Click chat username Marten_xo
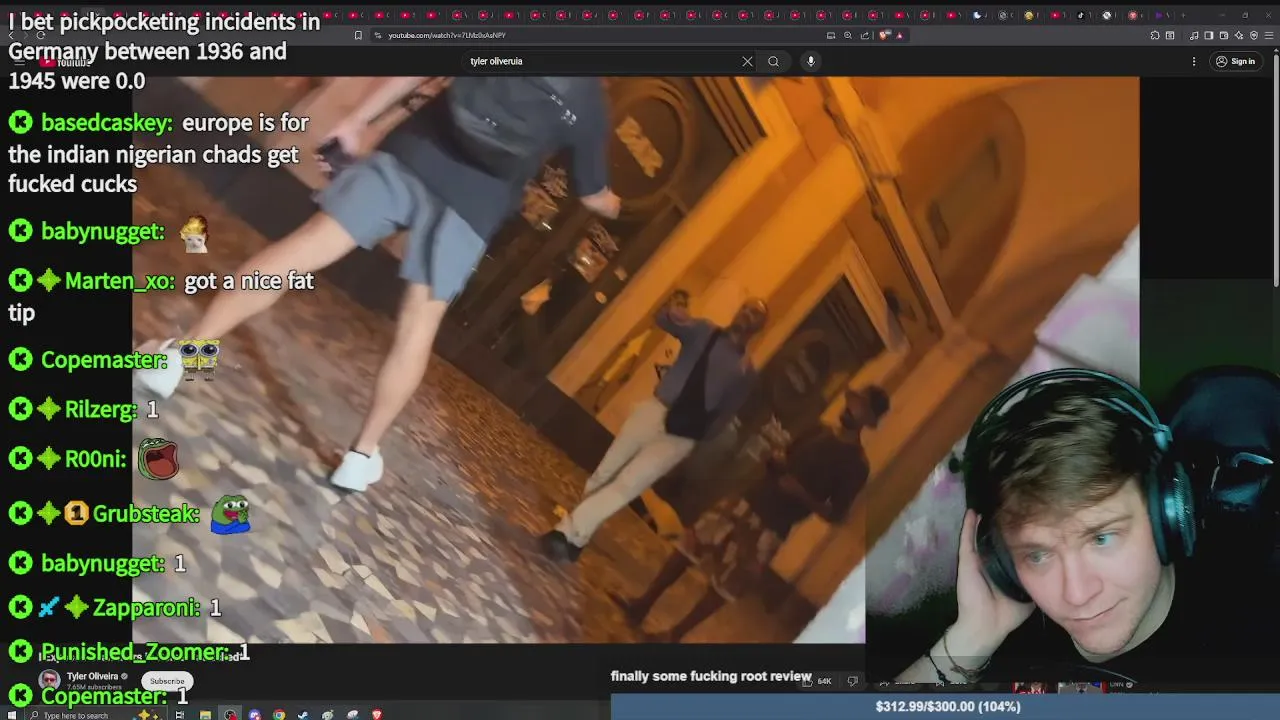Viewport: 1280px width, 720px height. tap(120, 282)
